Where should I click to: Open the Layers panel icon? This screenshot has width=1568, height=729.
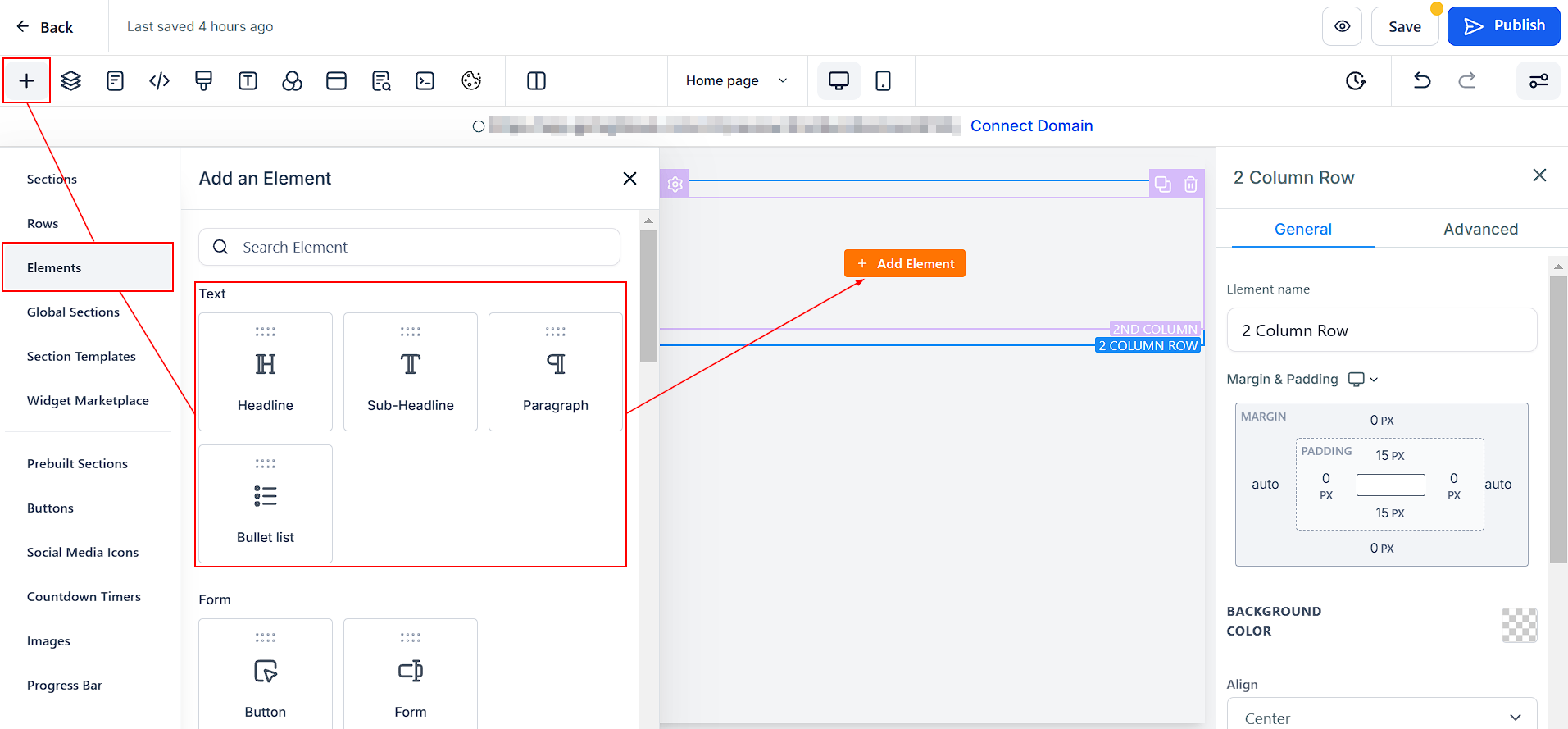click(x=71, y=80)
